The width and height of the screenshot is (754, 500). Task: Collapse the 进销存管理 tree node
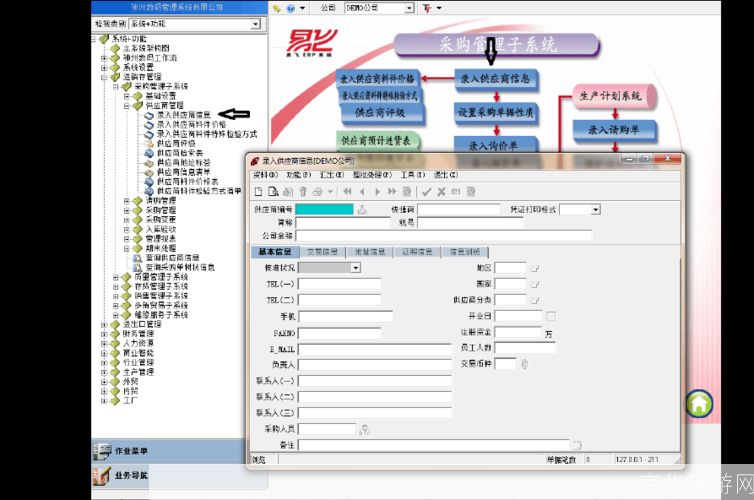[x=104, y=77]
